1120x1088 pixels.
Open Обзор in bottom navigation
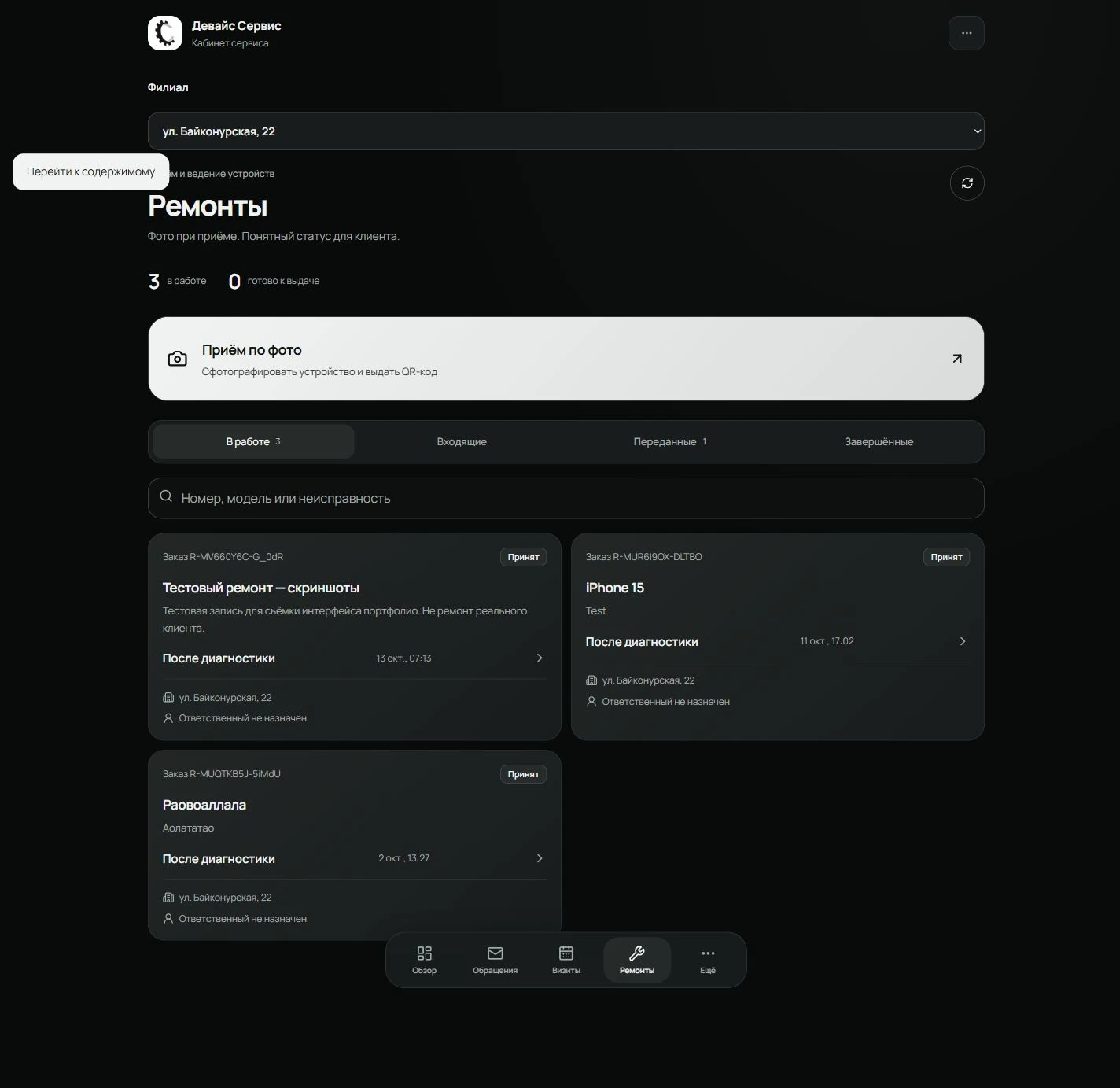point(425,960)
